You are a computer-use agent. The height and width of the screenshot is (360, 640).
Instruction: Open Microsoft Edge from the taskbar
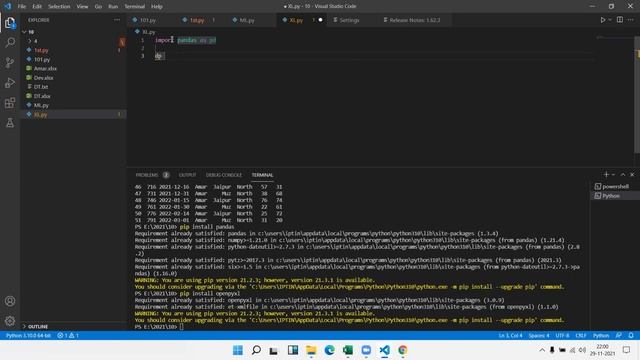coord(329,350)
